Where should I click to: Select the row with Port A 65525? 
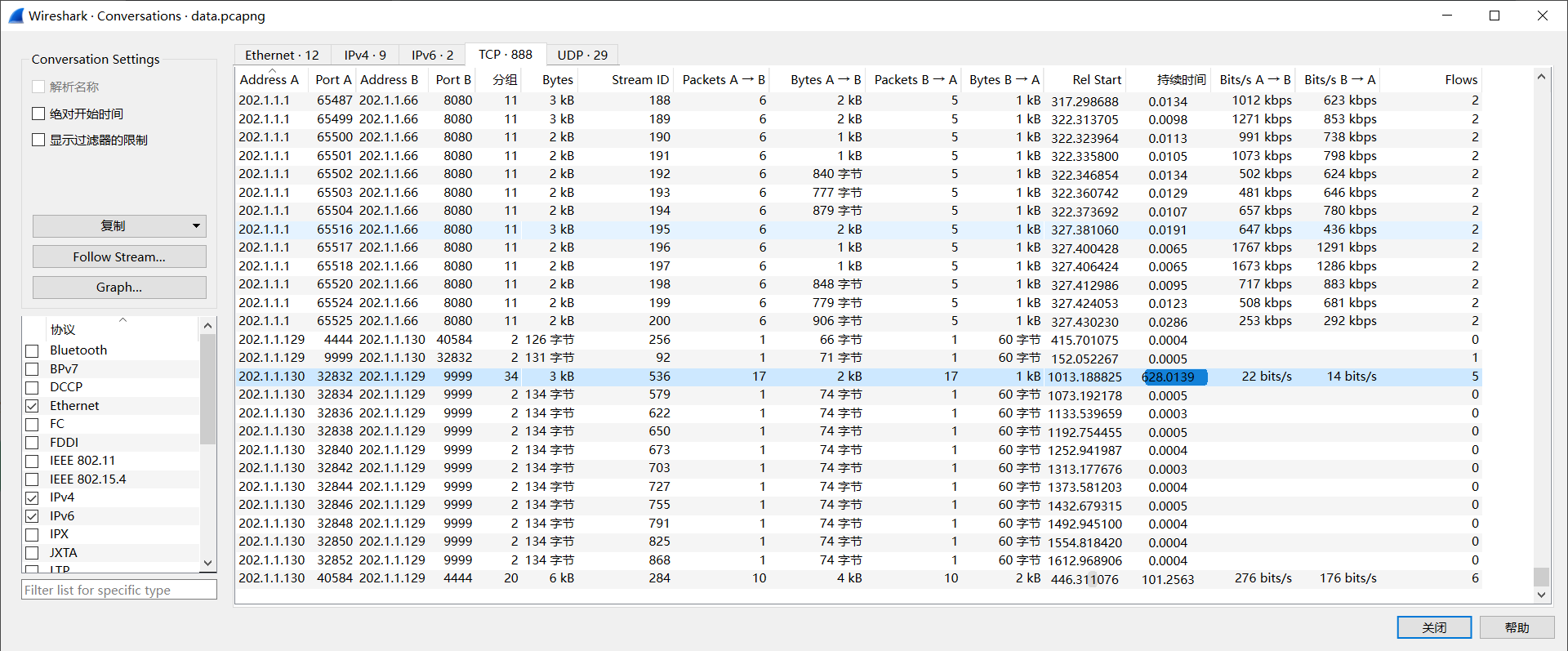pos(858,321)
